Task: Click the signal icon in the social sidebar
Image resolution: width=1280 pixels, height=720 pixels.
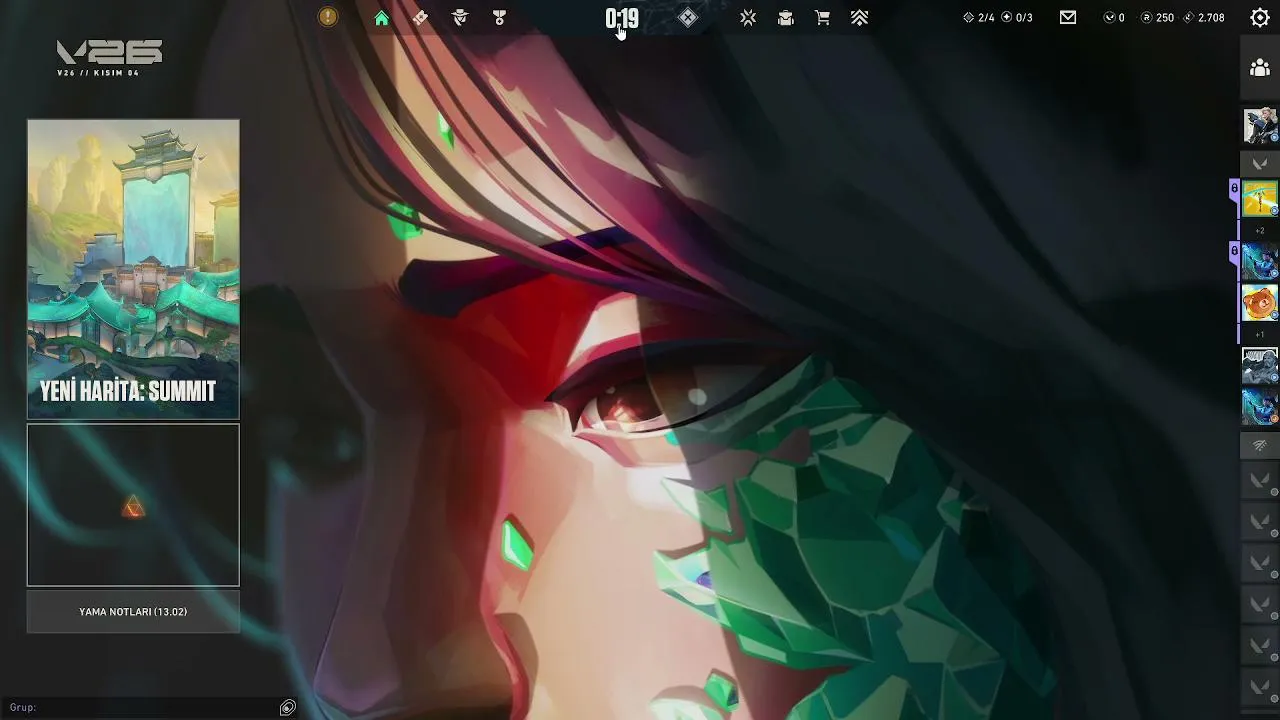Action: tap(1260, 446)
